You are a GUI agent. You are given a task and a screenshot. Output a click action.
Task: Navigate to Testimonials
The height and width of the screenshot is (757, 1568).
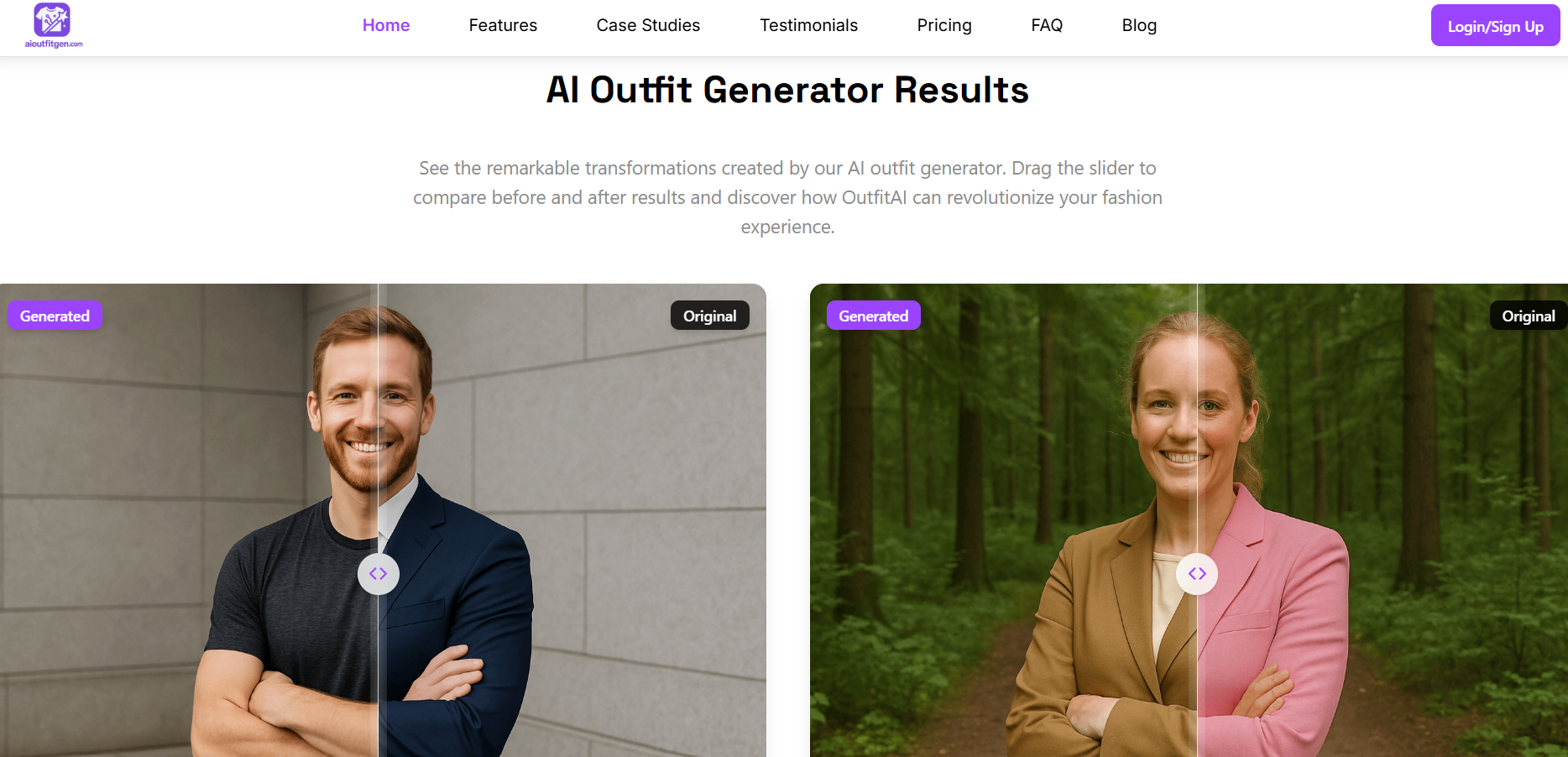(809, 25)
